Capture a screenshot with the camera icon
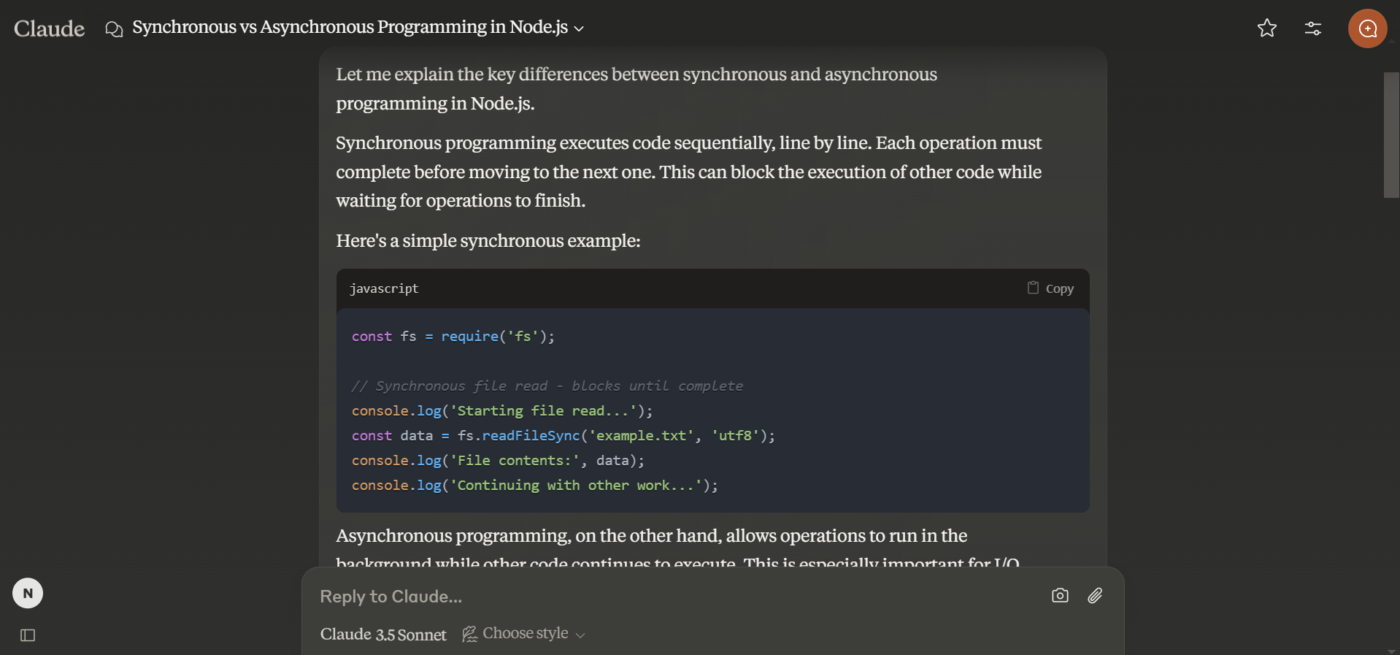 [1060, 596]
